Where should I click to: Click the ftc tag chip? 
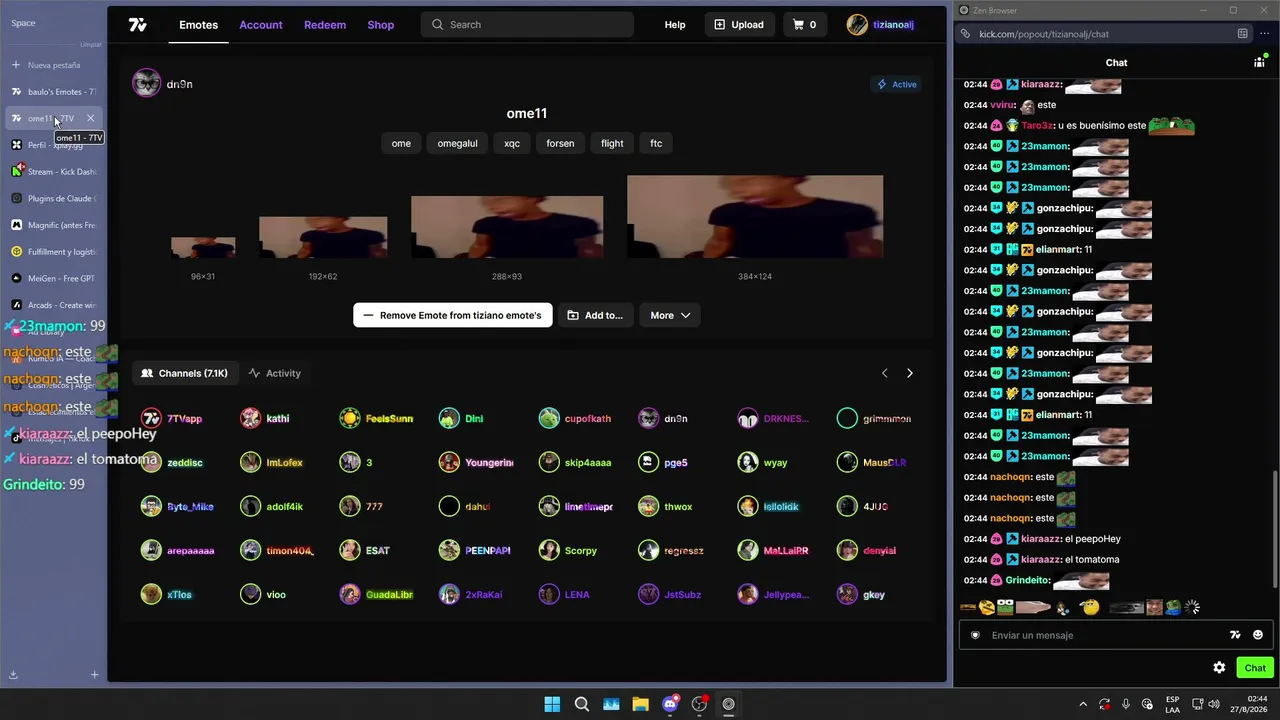(656, 143)
